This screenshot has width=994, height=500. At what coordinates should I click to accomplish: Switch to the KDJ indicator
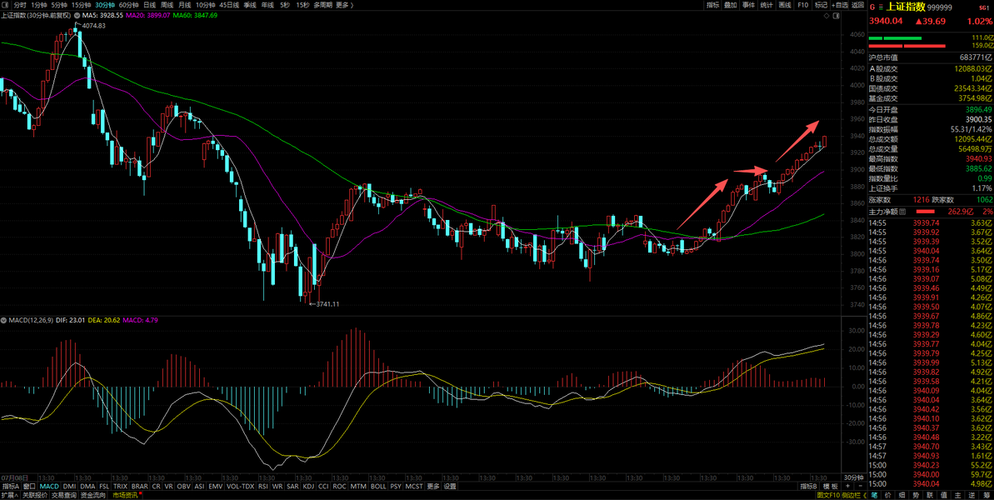point(308,486)
